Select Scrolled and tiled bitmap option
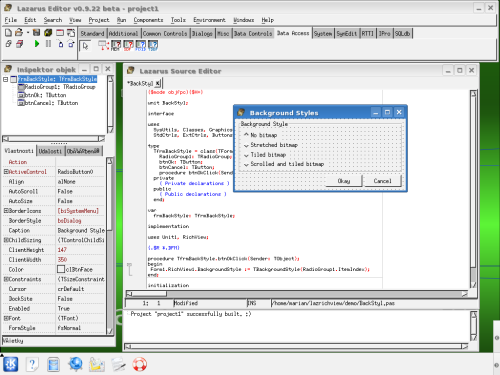 [284, 164]
